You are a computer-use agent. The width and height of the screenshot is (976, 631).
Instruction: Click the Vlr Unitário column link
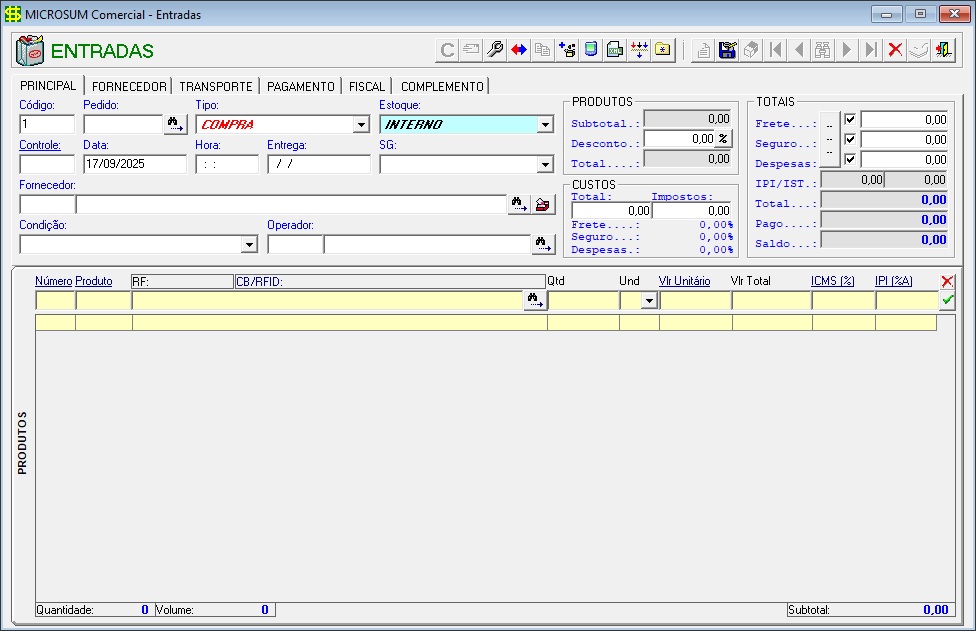[684, 281]
